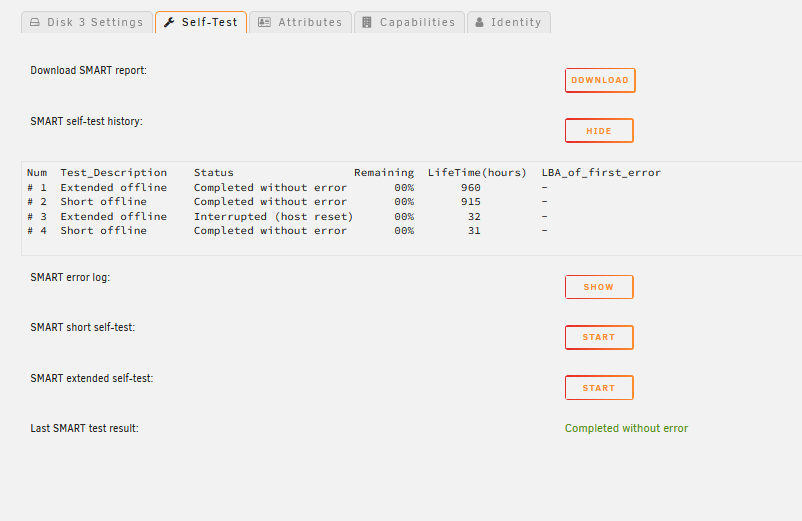This screenshot has width=802, height=521.
Task: Select the Self-Test tab label
Action: point(210,22)
